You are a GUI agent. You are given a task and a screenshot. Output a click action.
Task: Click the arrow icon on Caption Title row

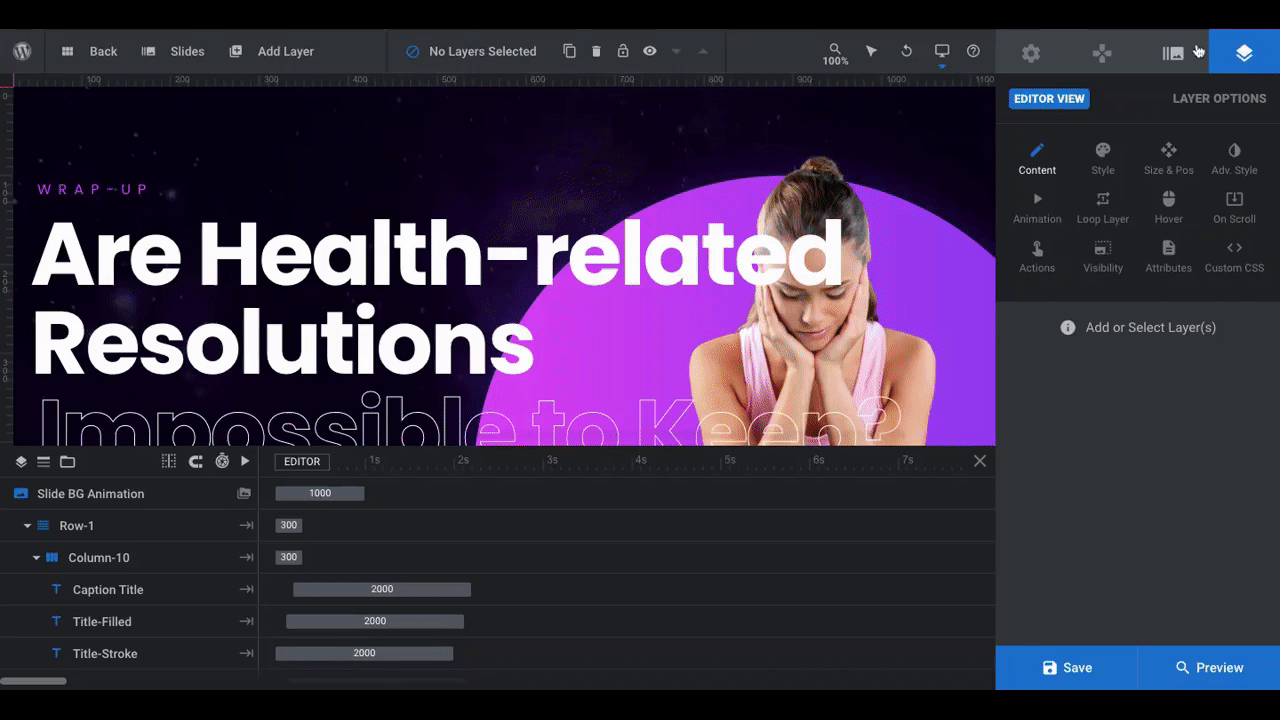tap(245, 590)
